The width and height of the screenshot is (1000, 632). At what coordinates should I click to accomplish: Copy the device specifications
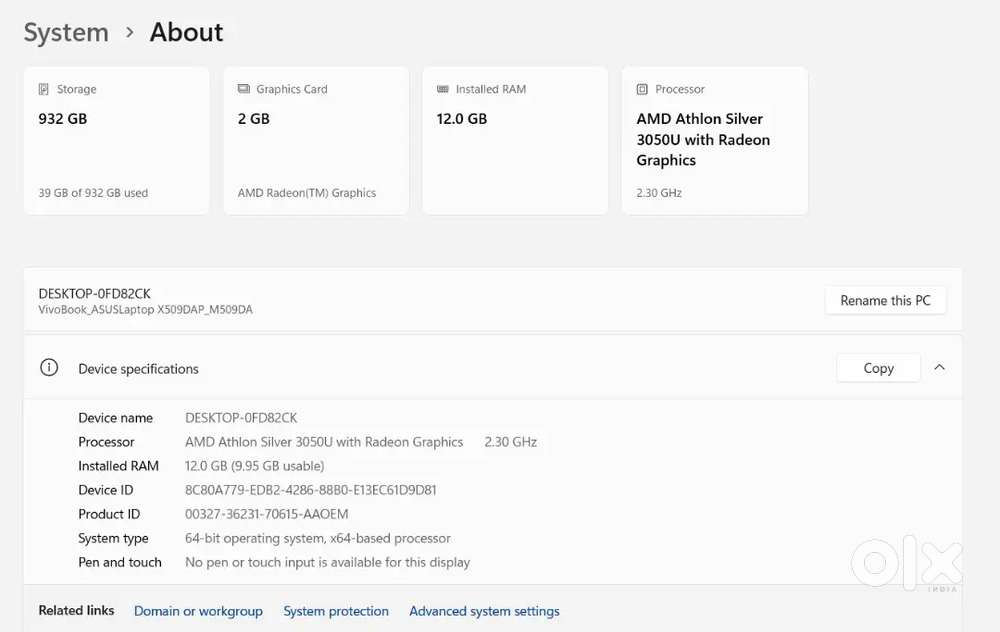pyautogui.click(x=878, y=368)
